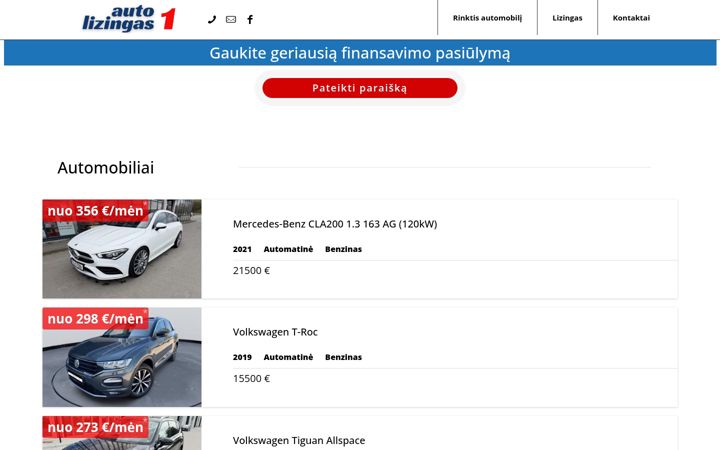720x450 pixels.
Task: Open the Rinktis automobilį menu item
Action: coord(487,18)
